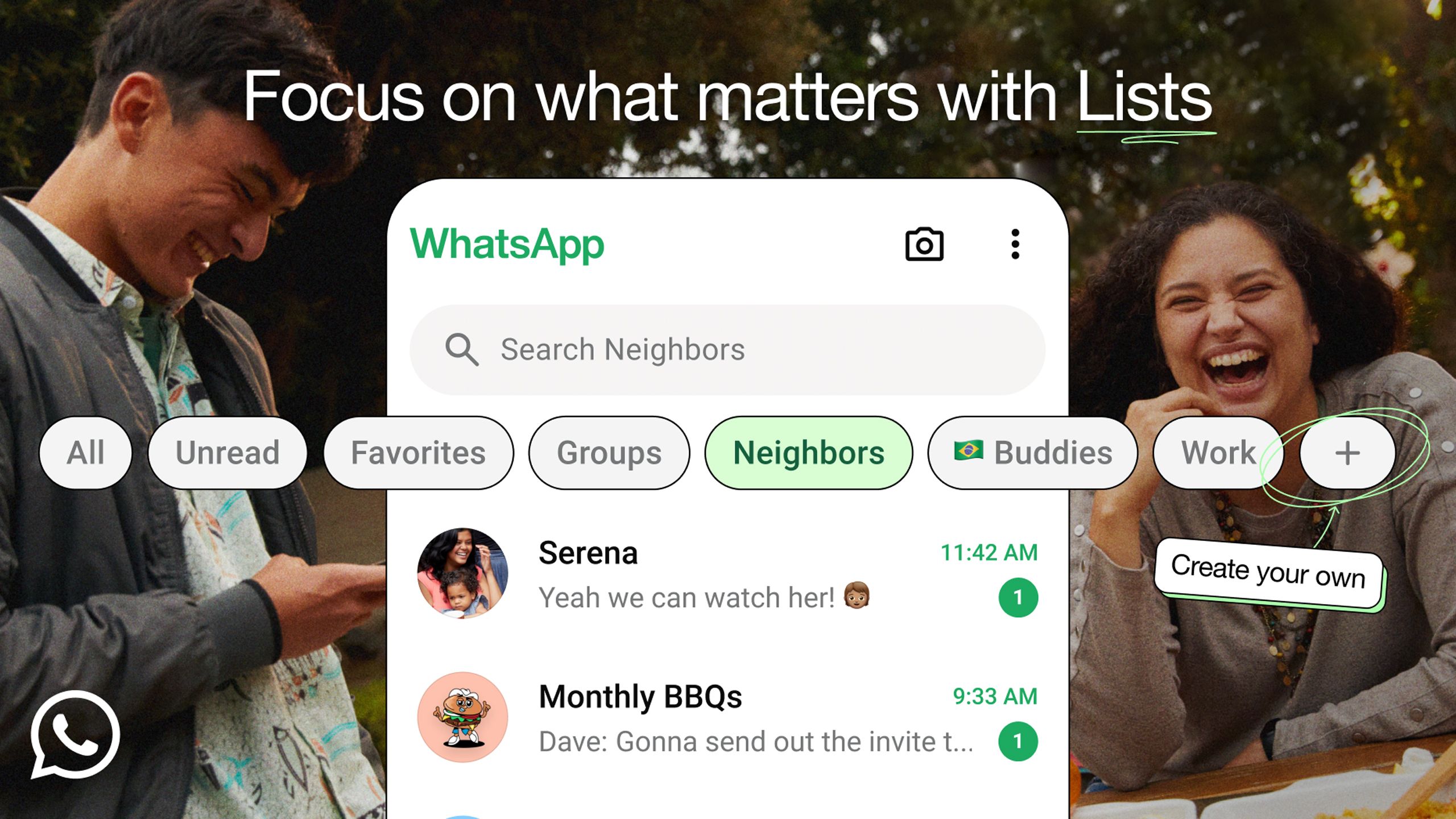Tap the plus icon to create list
The image size is (1456, 819).
tap(1348, 452)
